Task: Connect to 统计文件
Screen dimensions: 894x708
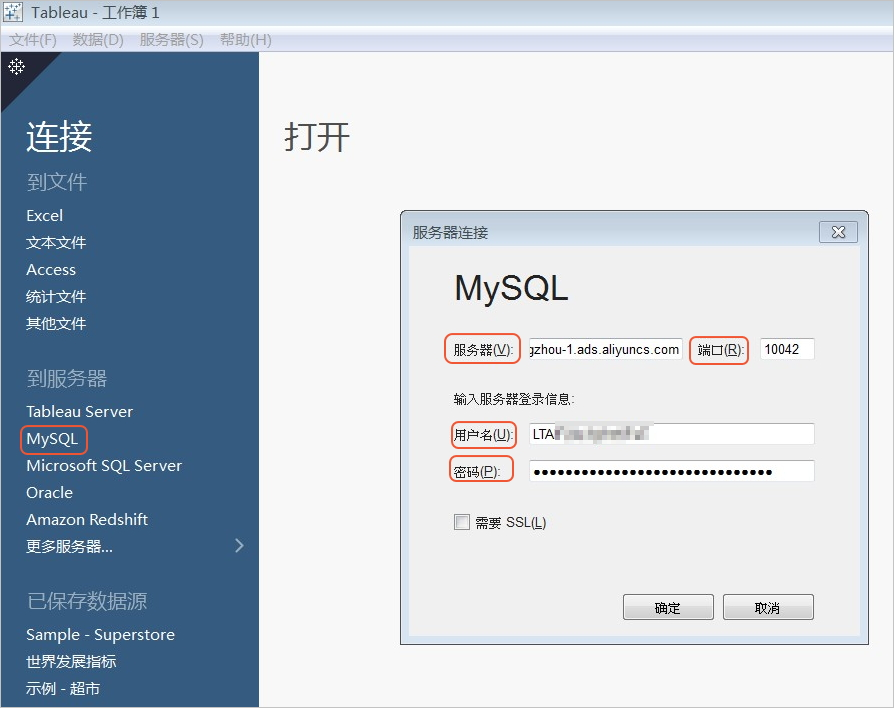Action: (56, 296)
